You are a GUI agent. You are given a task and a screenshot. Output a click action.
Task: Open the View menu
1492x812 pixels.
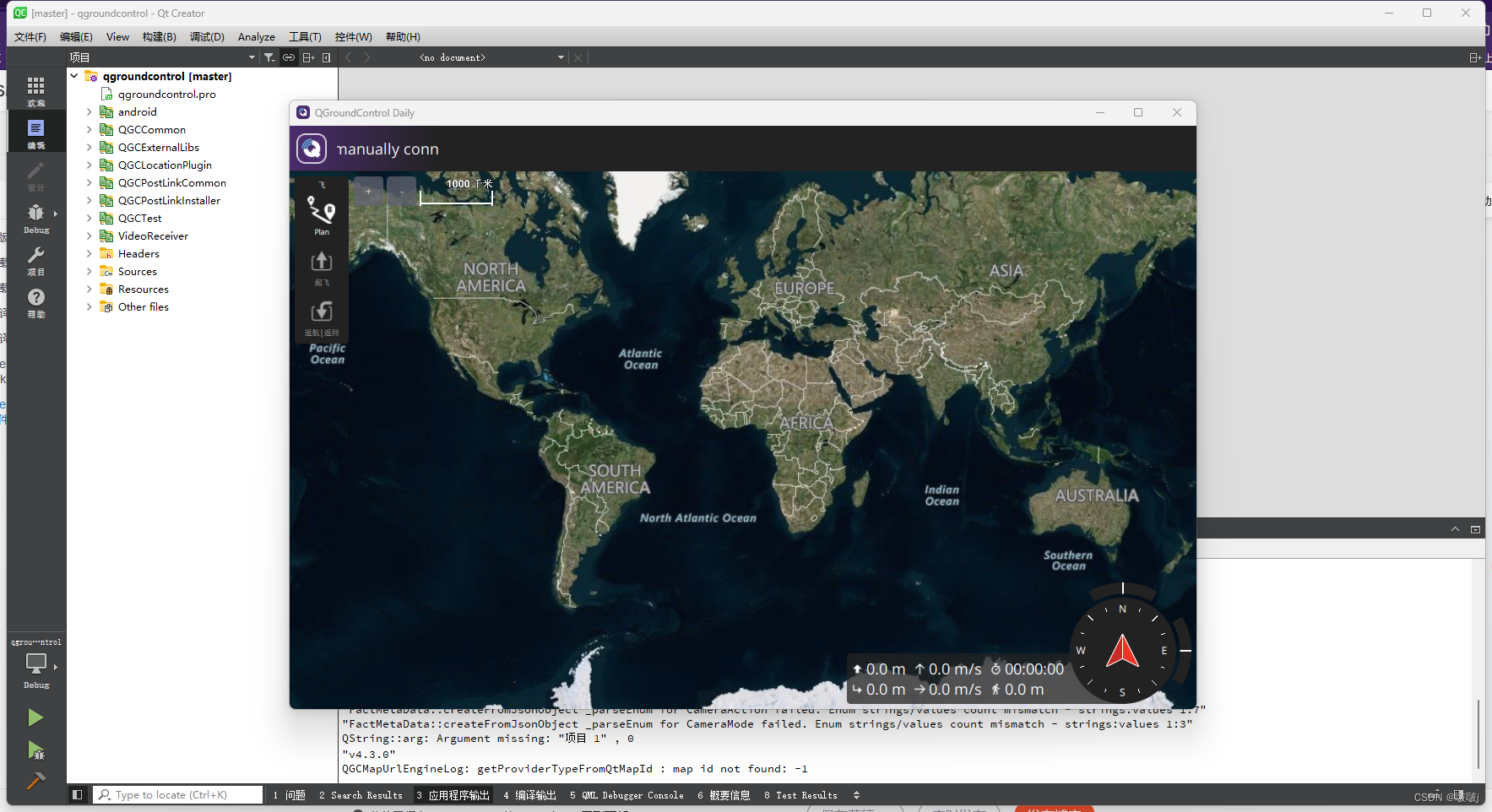(x=117, y=36)
